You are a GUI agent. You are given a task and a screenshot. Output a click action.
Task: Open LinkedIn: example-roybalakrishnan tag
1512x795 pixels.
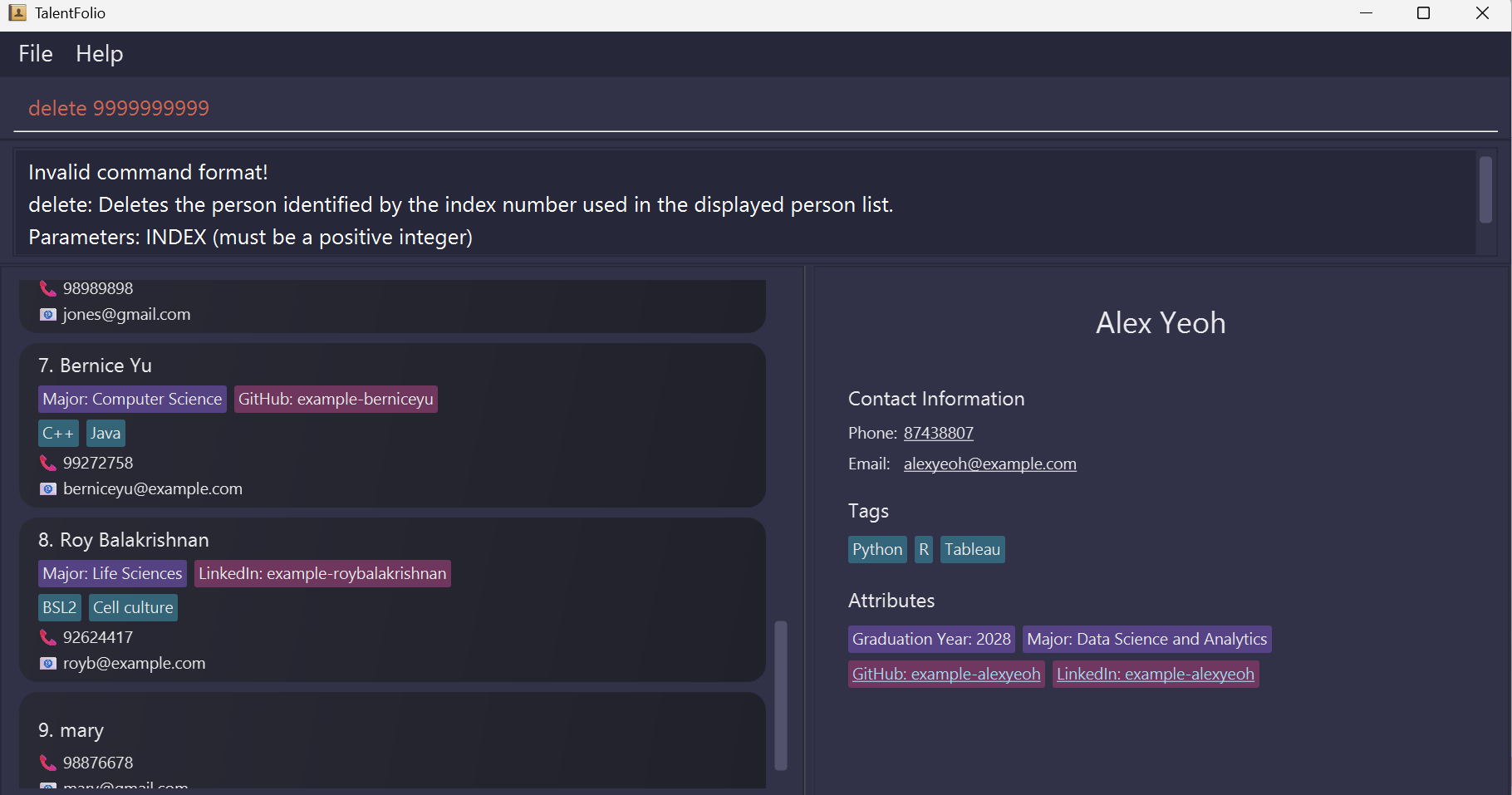pos(322,574)
